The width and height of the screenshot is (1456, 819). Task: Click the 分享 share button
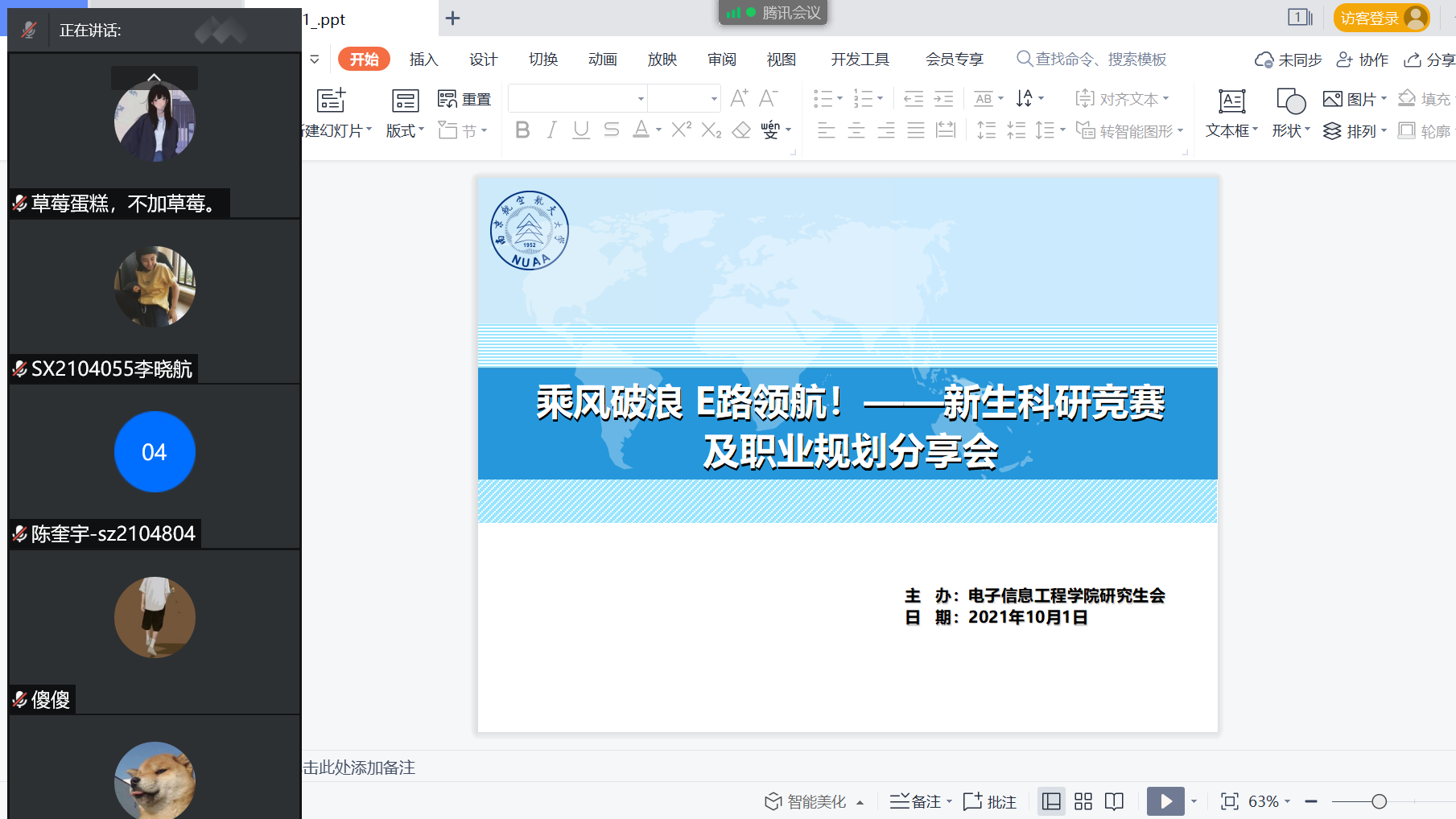pos(1430,60)
